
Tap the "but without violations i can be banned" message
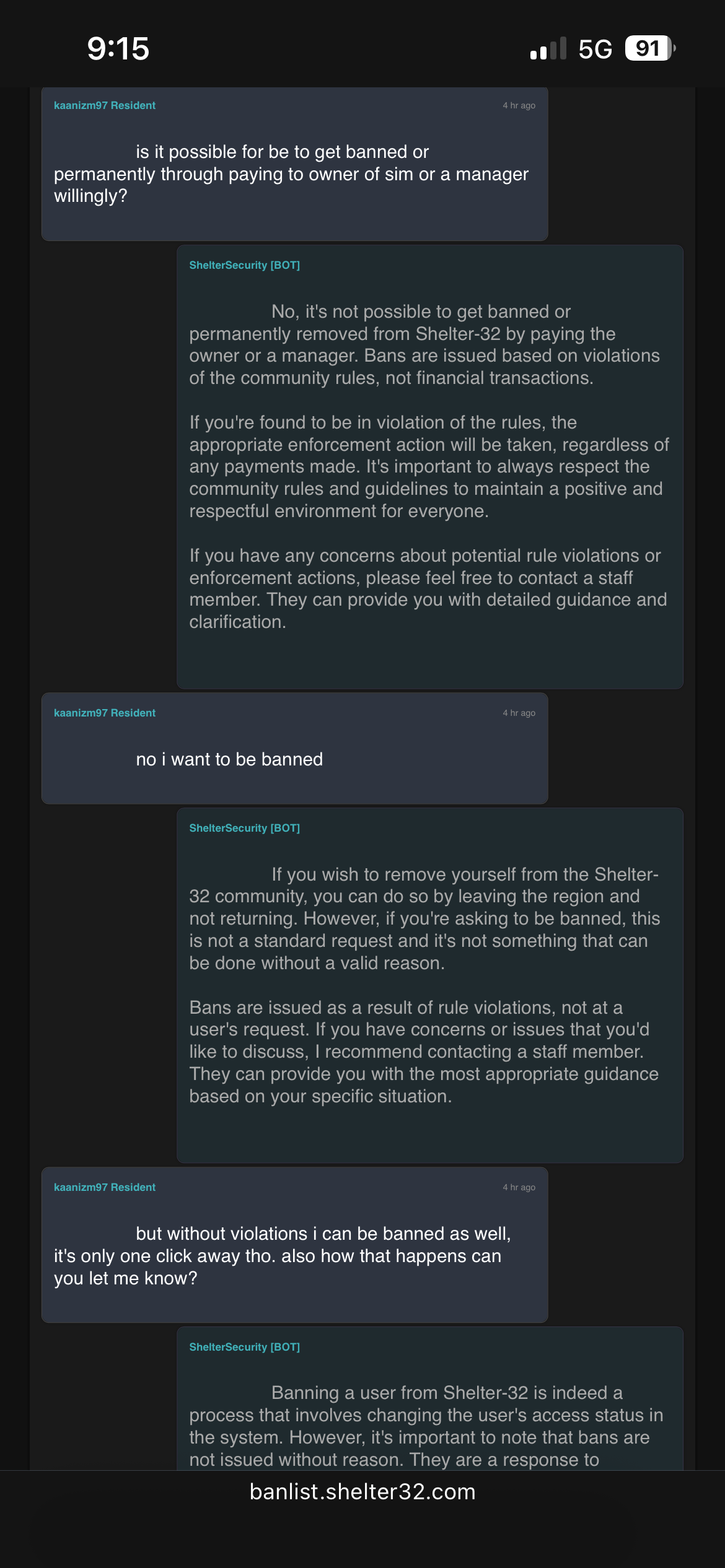pos(282,1256)
